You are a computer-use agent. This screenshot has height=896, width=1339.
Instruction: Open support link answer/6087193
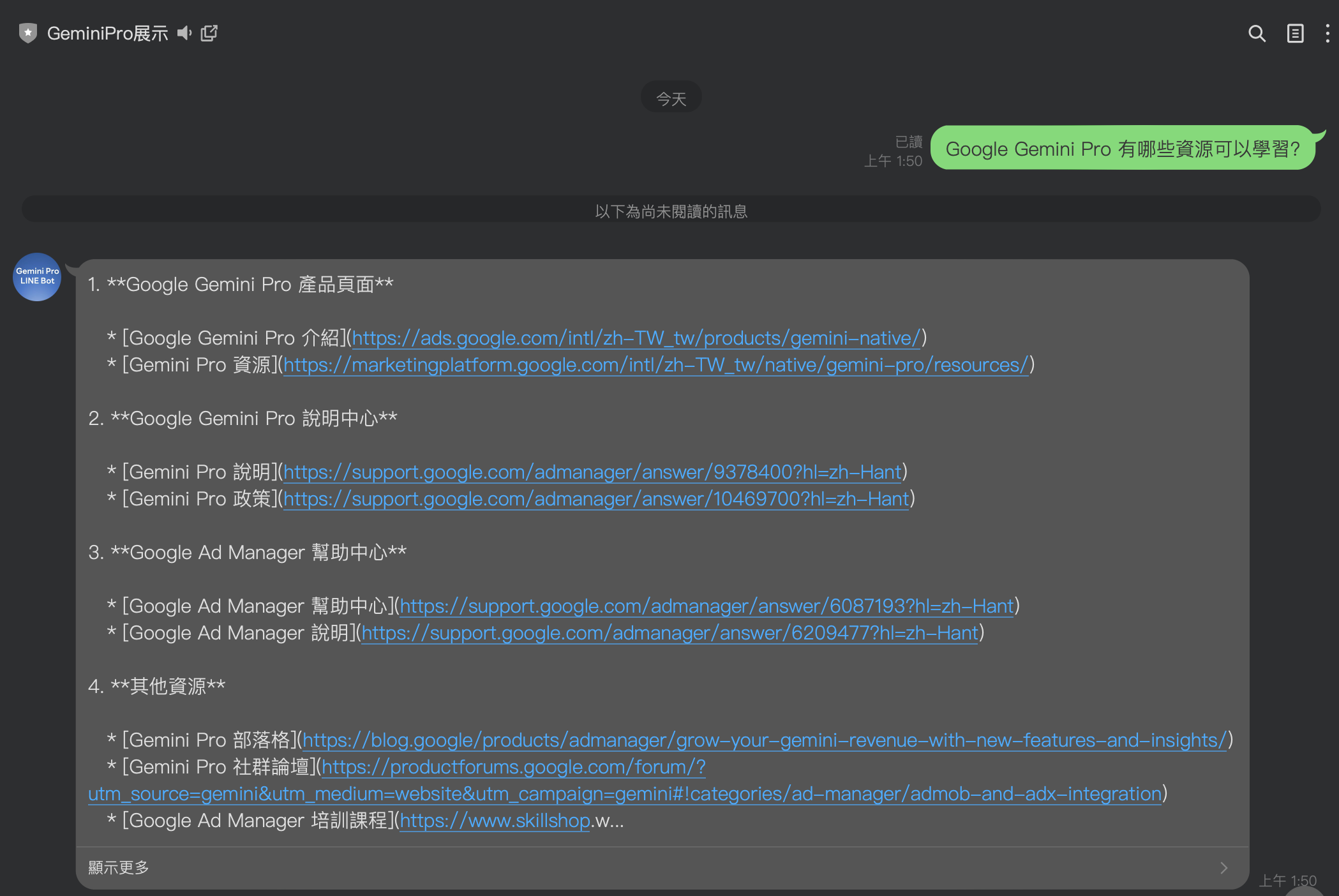(707, 606)
